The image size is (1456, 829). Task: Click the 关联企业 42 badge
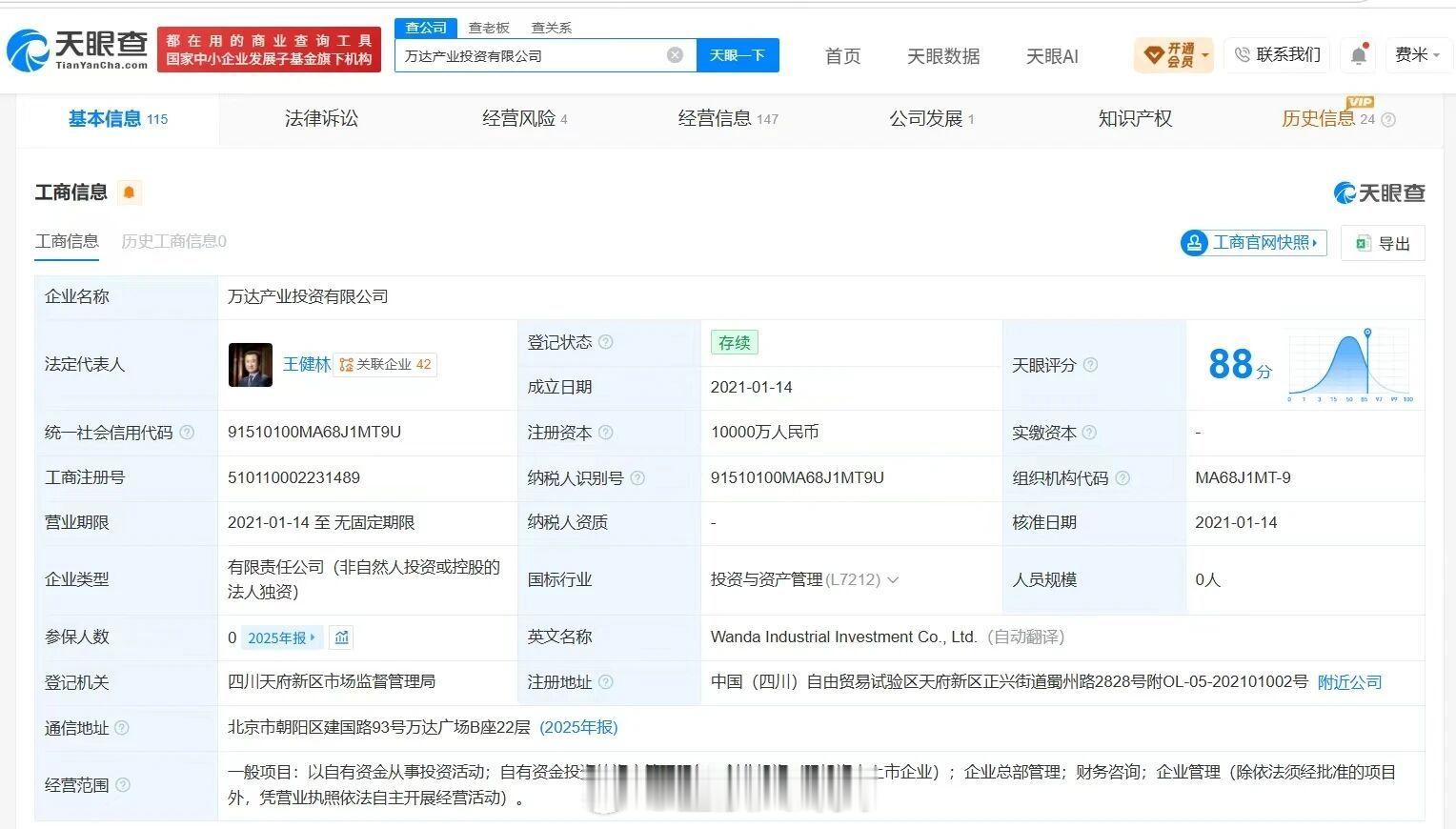(385, 365)
